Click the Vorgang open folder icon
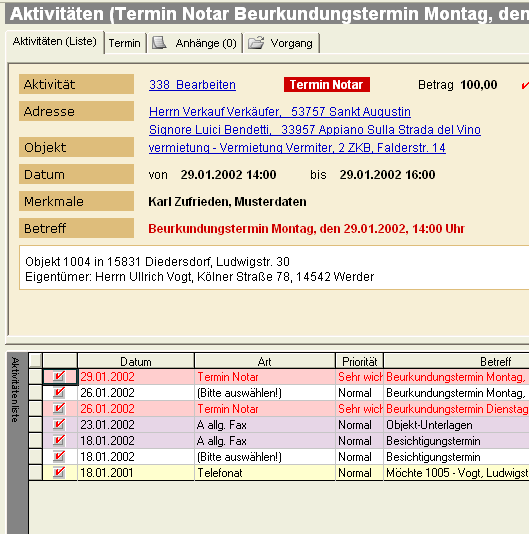The height and width of the screenshot is (534, 529). point(256,43)
